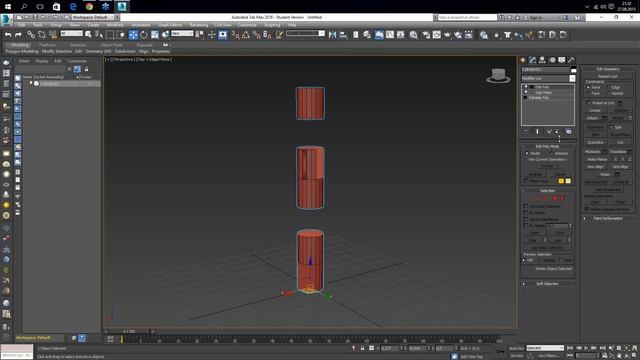
Task: Enable the By Vertex checkbox
Action: [x=526, y=213]
